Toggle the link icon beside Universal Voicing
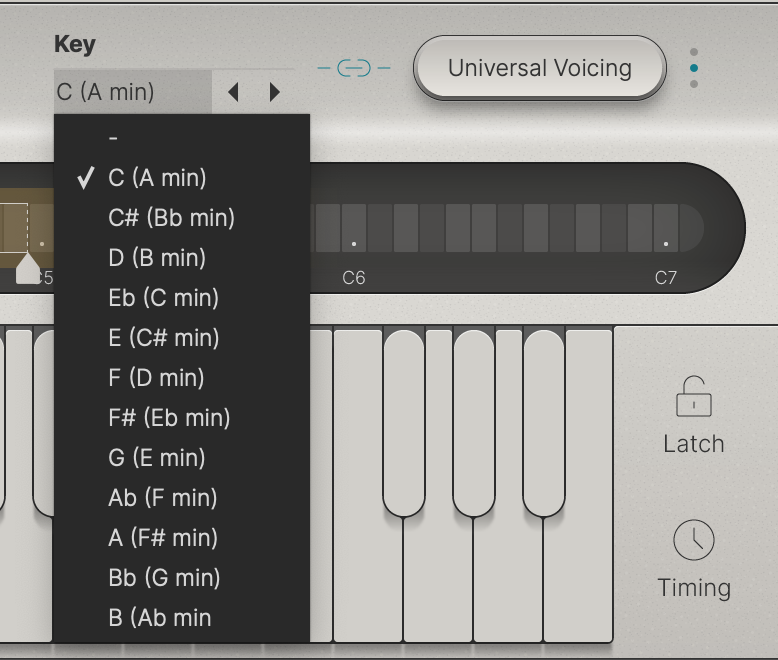Image resolution: width=778 pixels, height=660 pixels. (x=353, y=68)
